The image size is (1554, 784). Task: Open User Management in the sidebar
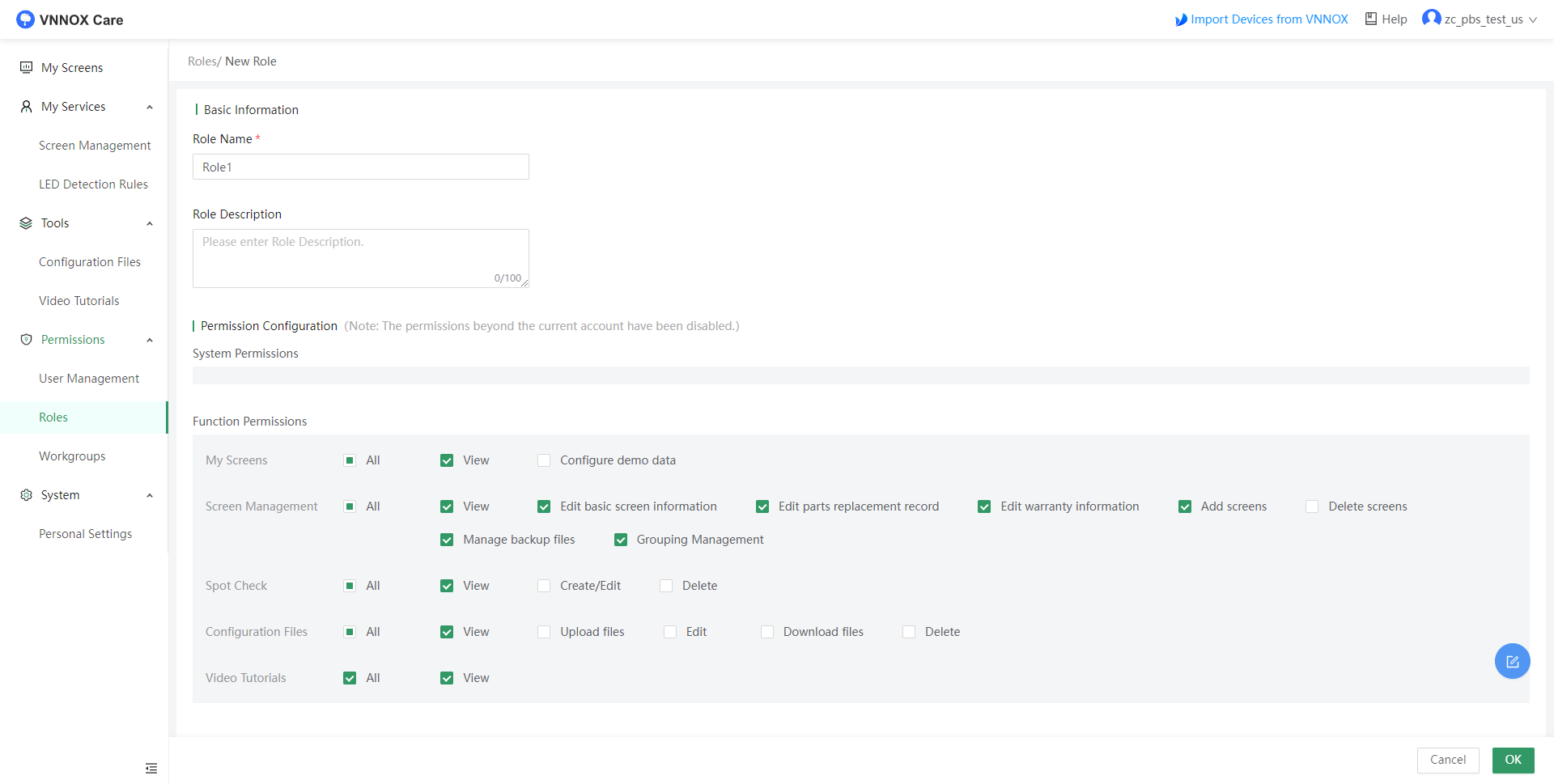point(89,379)
